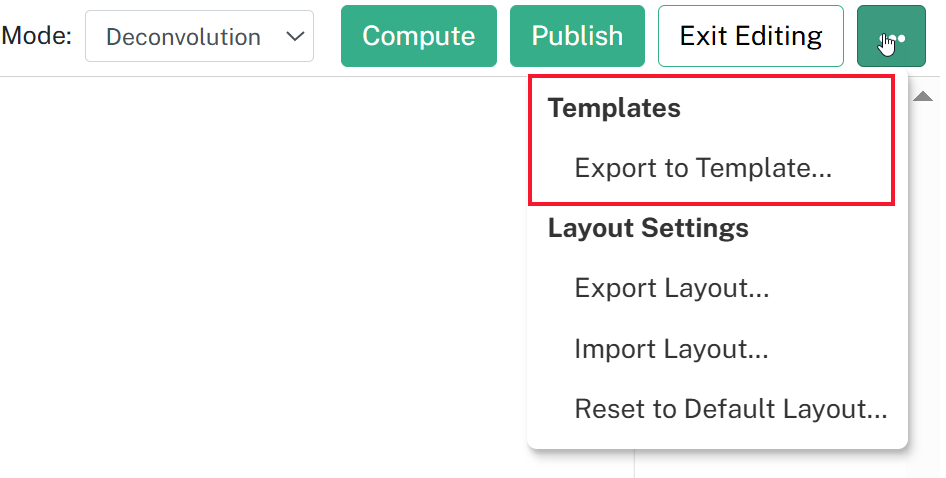
Task: Click the Mode: label text
Action: coord(37,36)
